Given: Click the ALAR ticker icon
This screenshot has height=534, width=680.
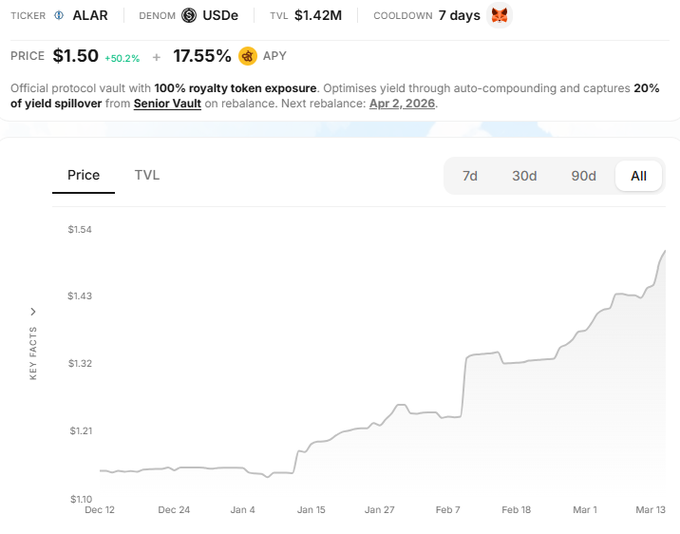Looking at the screenshot, I should tap(59, 15).
